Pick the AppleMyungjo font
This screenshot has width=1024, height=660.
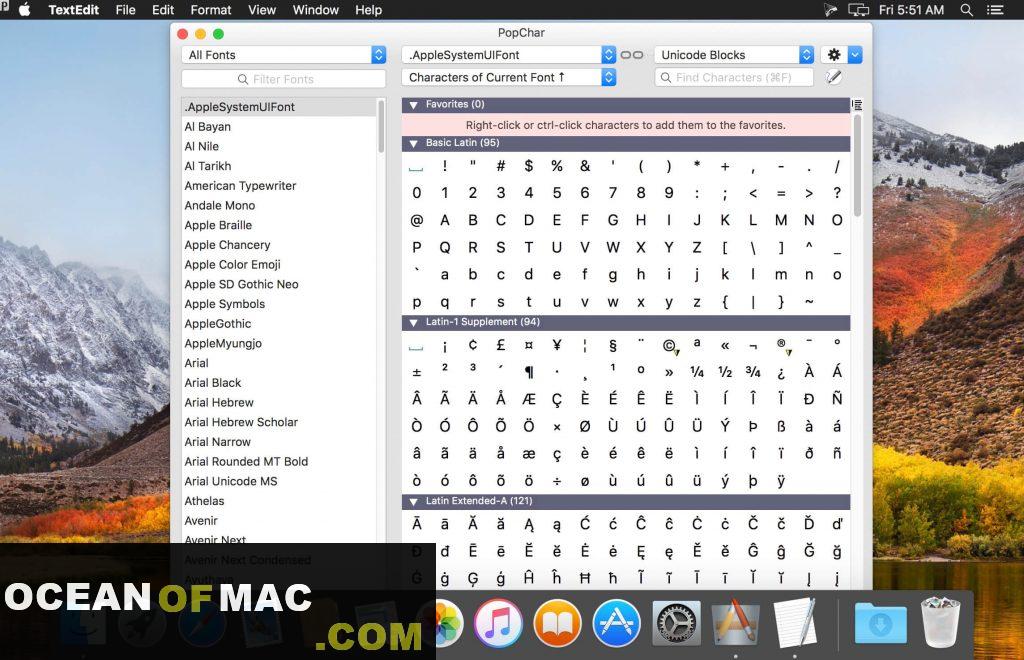(x=223, y=343)
